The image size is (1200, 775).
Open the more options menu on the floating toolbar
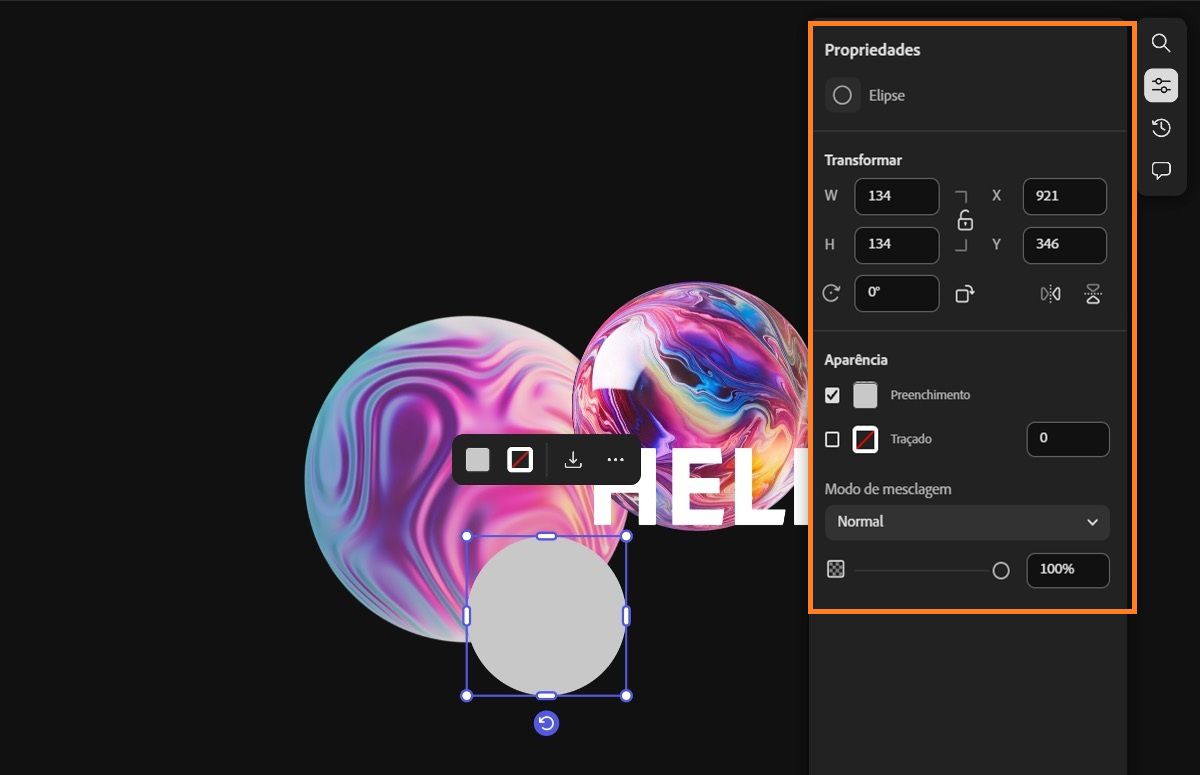pos(615,459)
